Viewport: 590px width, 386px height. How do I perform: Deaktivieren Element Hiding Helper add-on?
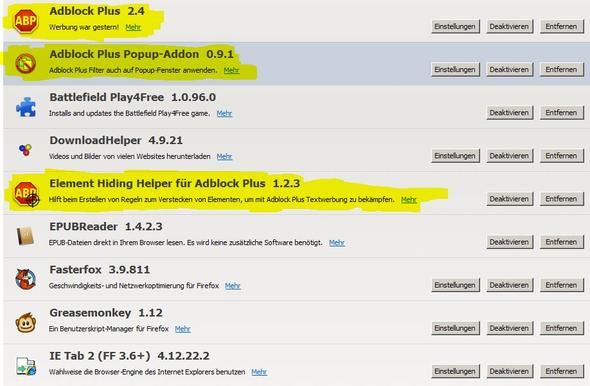click(509, 199)
